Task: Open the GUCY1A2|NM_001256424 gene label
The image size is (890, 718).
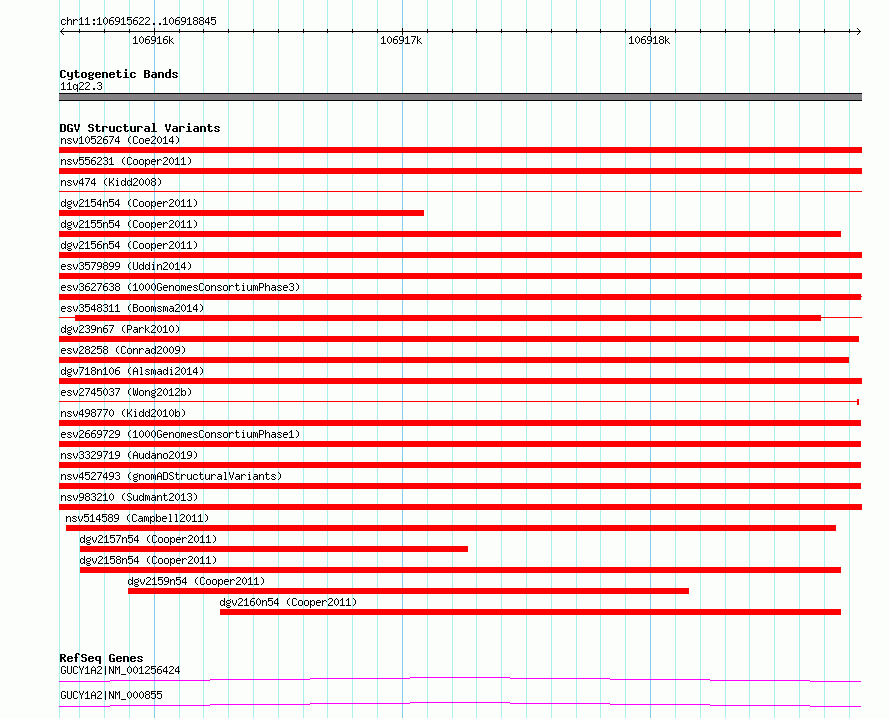Action: [120, 670]
